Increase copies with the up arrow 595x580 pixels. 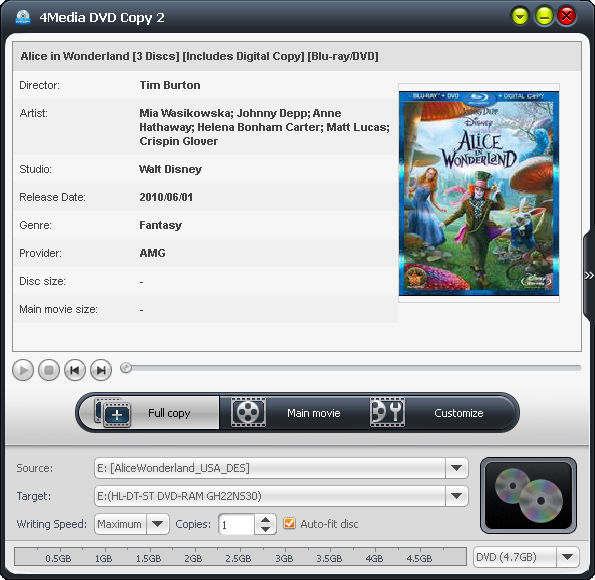tap(266, 520)
